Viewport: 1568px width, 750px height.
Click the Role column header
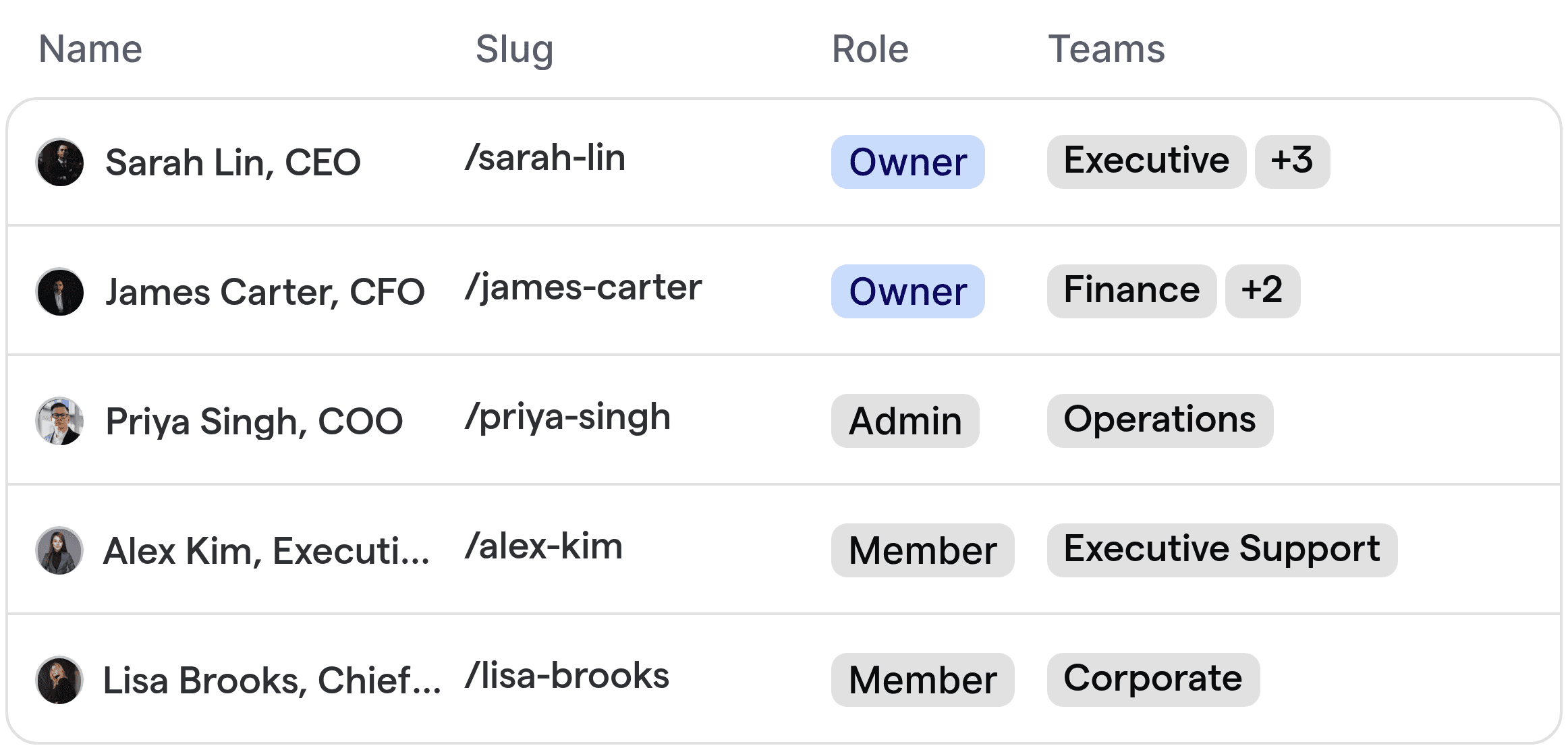[870, 49]
